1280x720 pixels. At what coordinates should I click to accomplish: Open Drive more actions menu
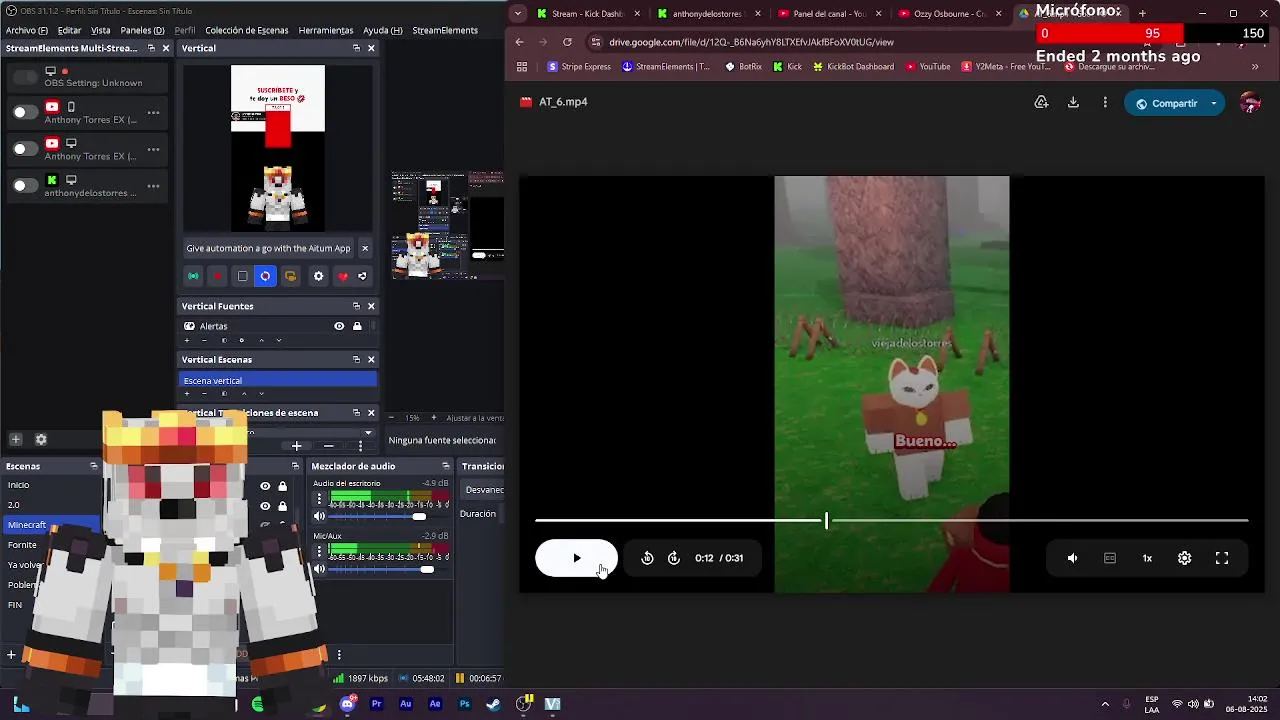point(1105,102)
